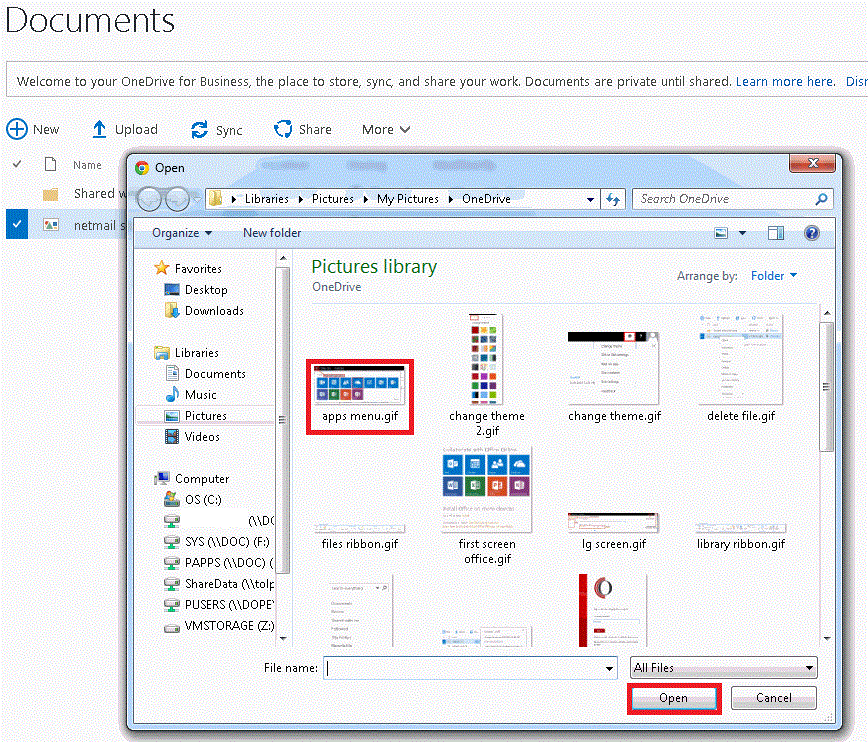Click Libraries in the address path
Image resolution: width=868 pixels, height=742 pixels.
click(267, 199)
